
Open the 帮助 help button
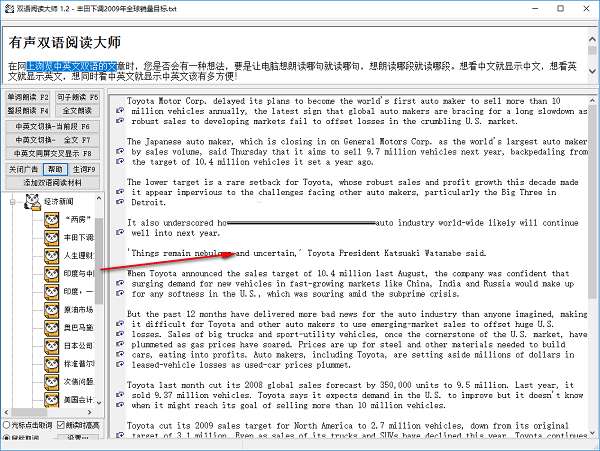tap(55, 169)
